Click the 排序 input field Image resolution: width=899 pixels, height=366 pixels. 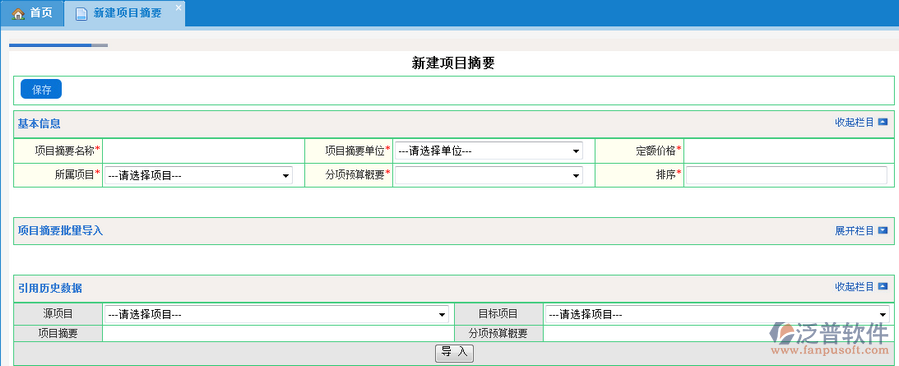[x=787, y=176]
